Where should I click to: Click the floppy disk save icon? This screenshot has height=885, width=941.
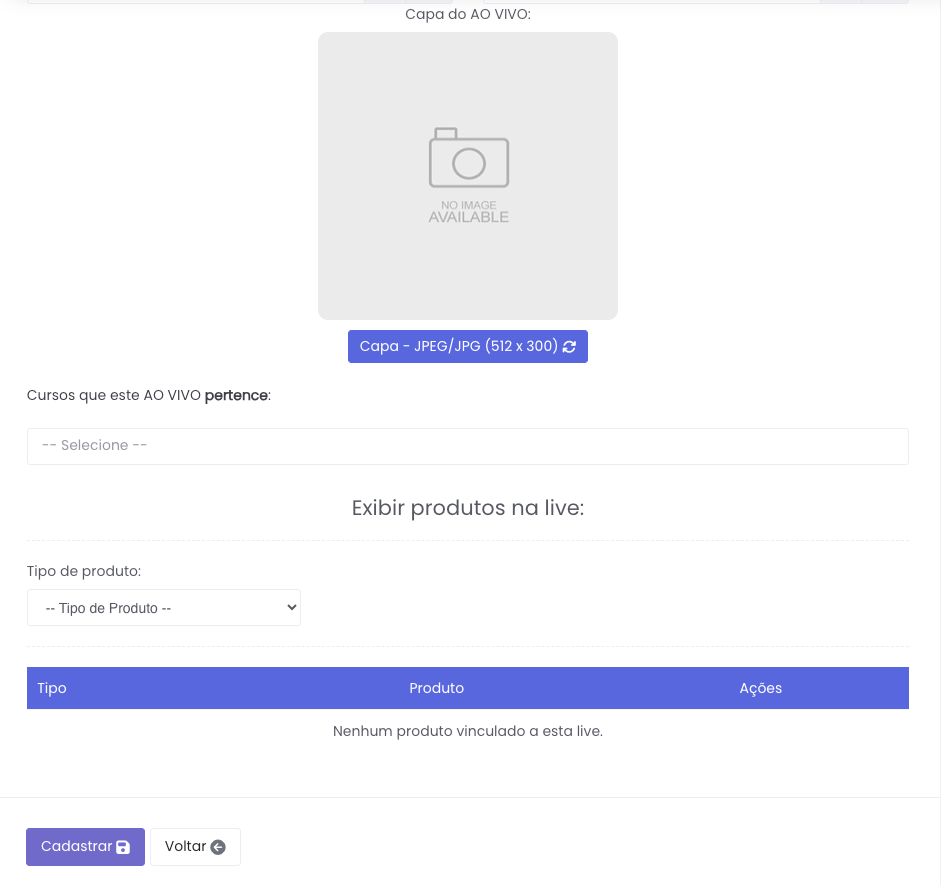tap(123, 848)
